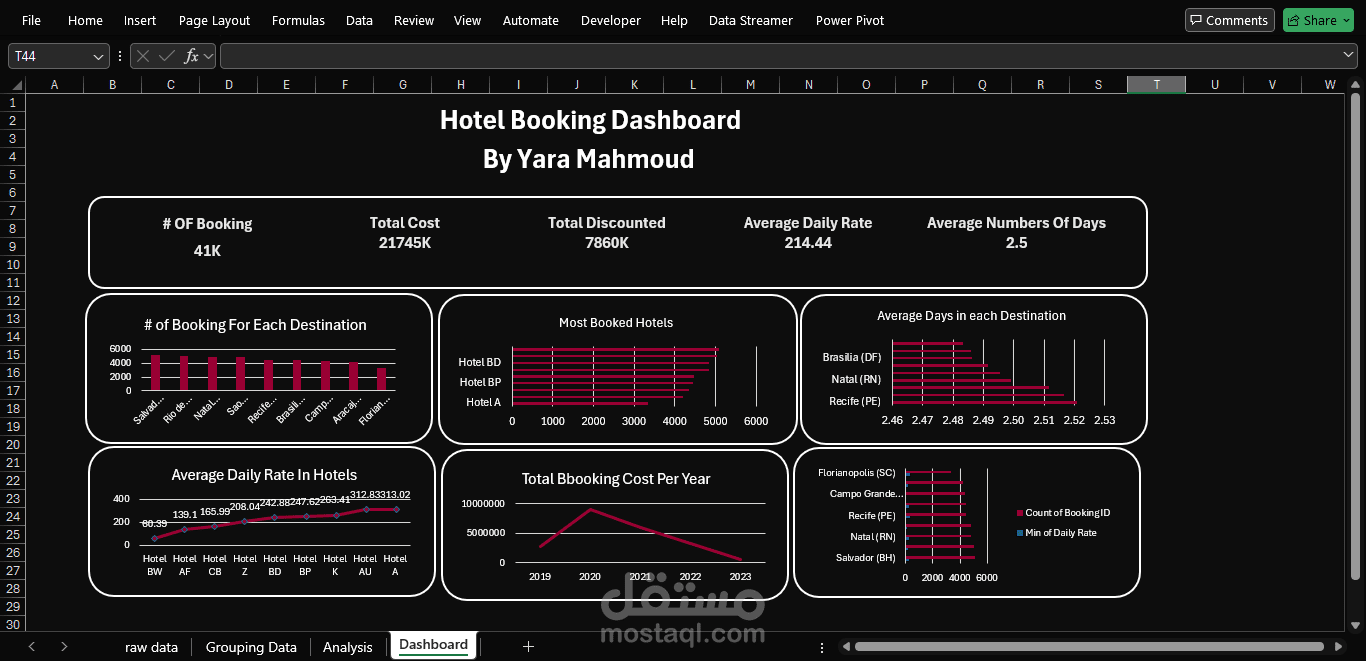Open the raw data sheet tab

tap(151, 647)
